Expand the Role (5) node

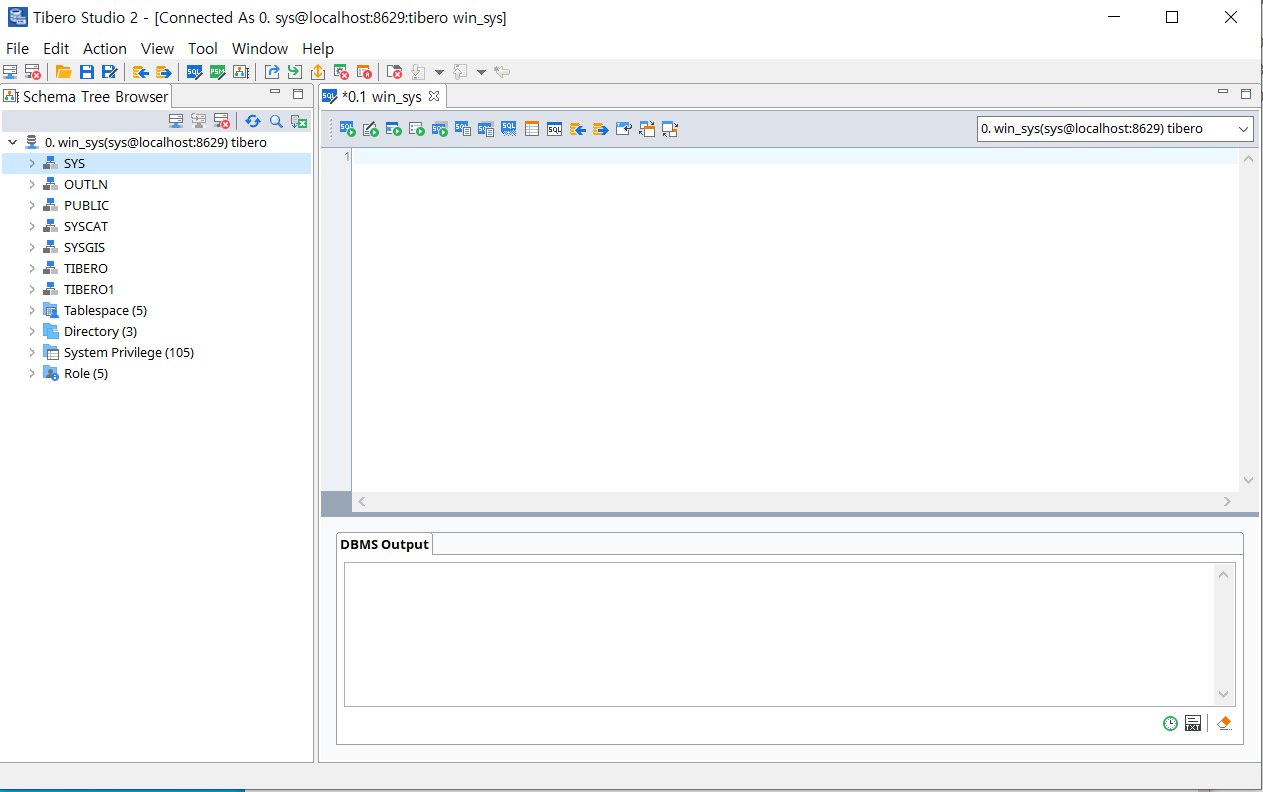pos(32,373)
